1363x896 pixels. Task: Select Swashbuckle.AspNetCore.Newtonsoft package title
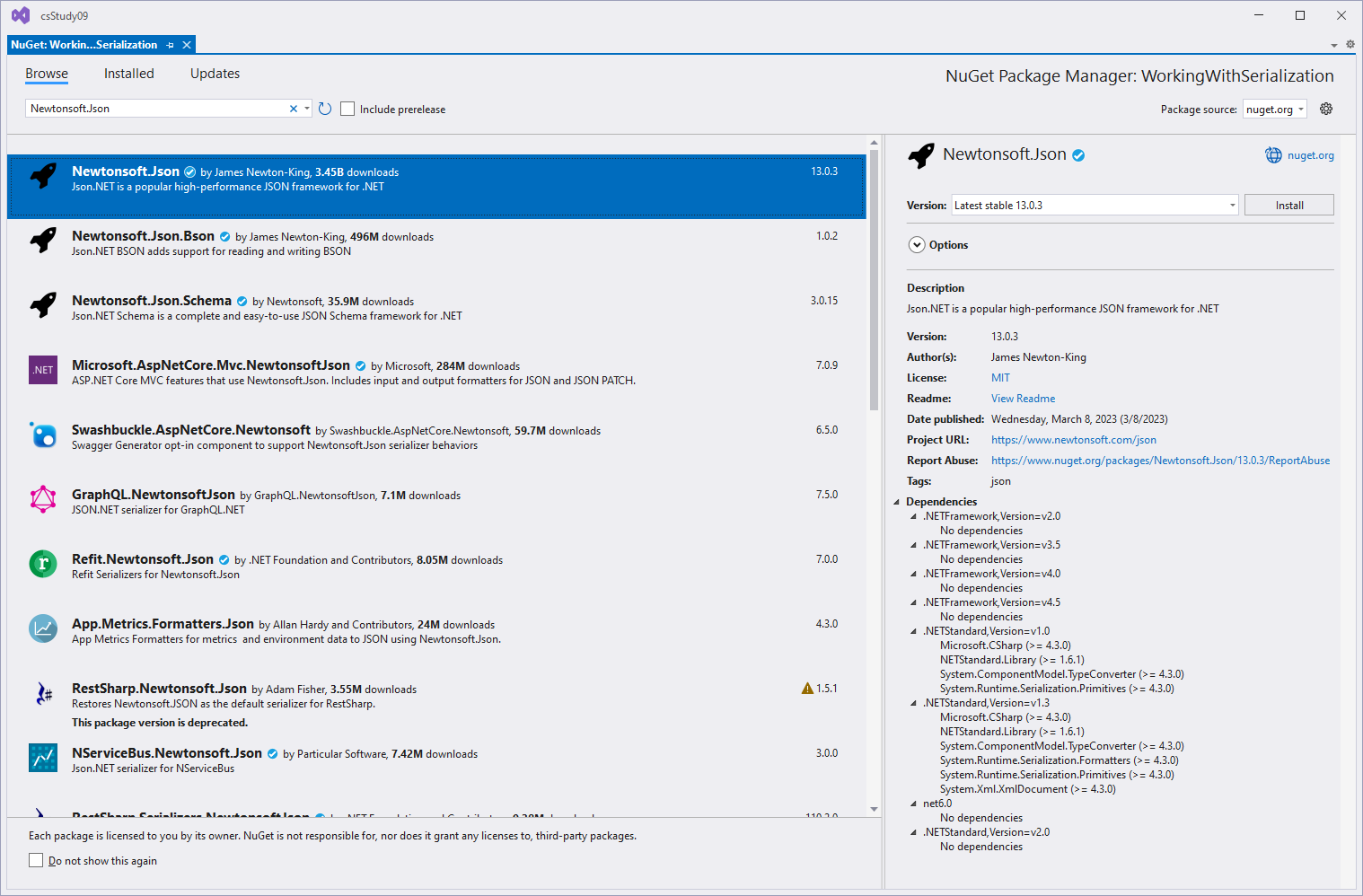[x=191, y=430]
